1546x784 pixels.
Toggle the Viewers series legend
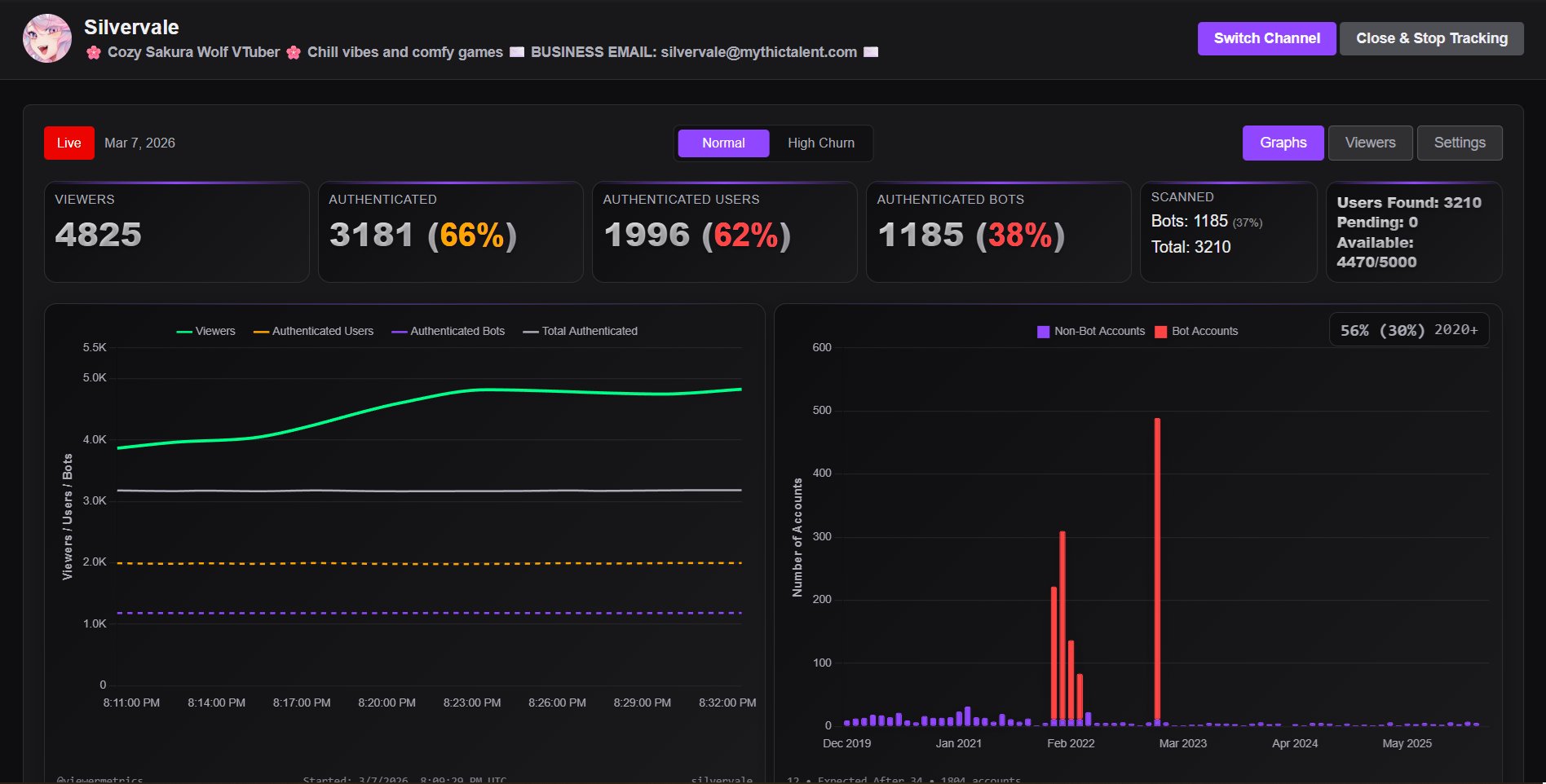tap(205, 331)
